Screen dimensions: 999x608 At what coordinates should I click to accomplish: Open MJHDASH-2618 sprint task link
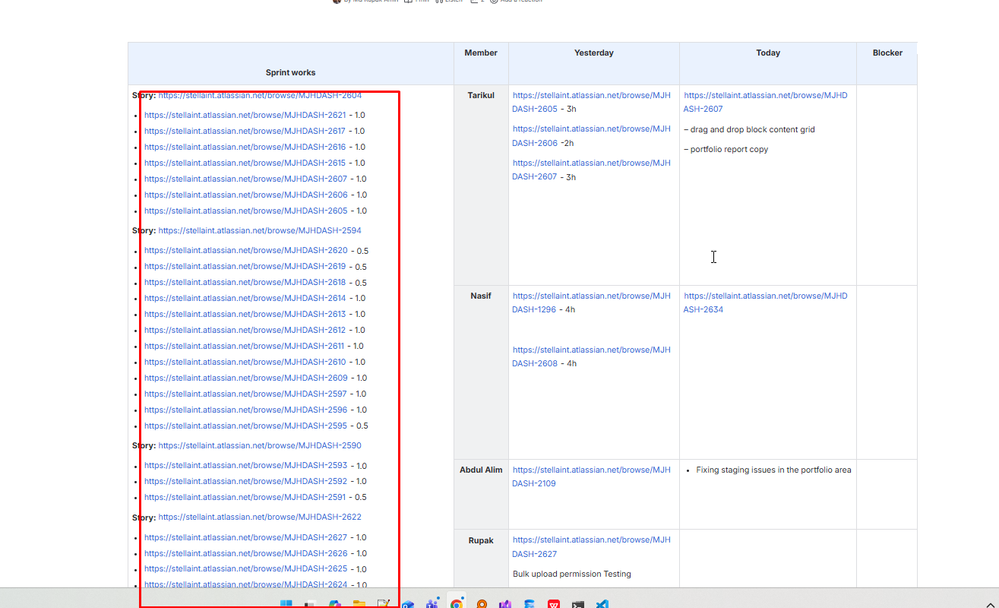[245, 282]
